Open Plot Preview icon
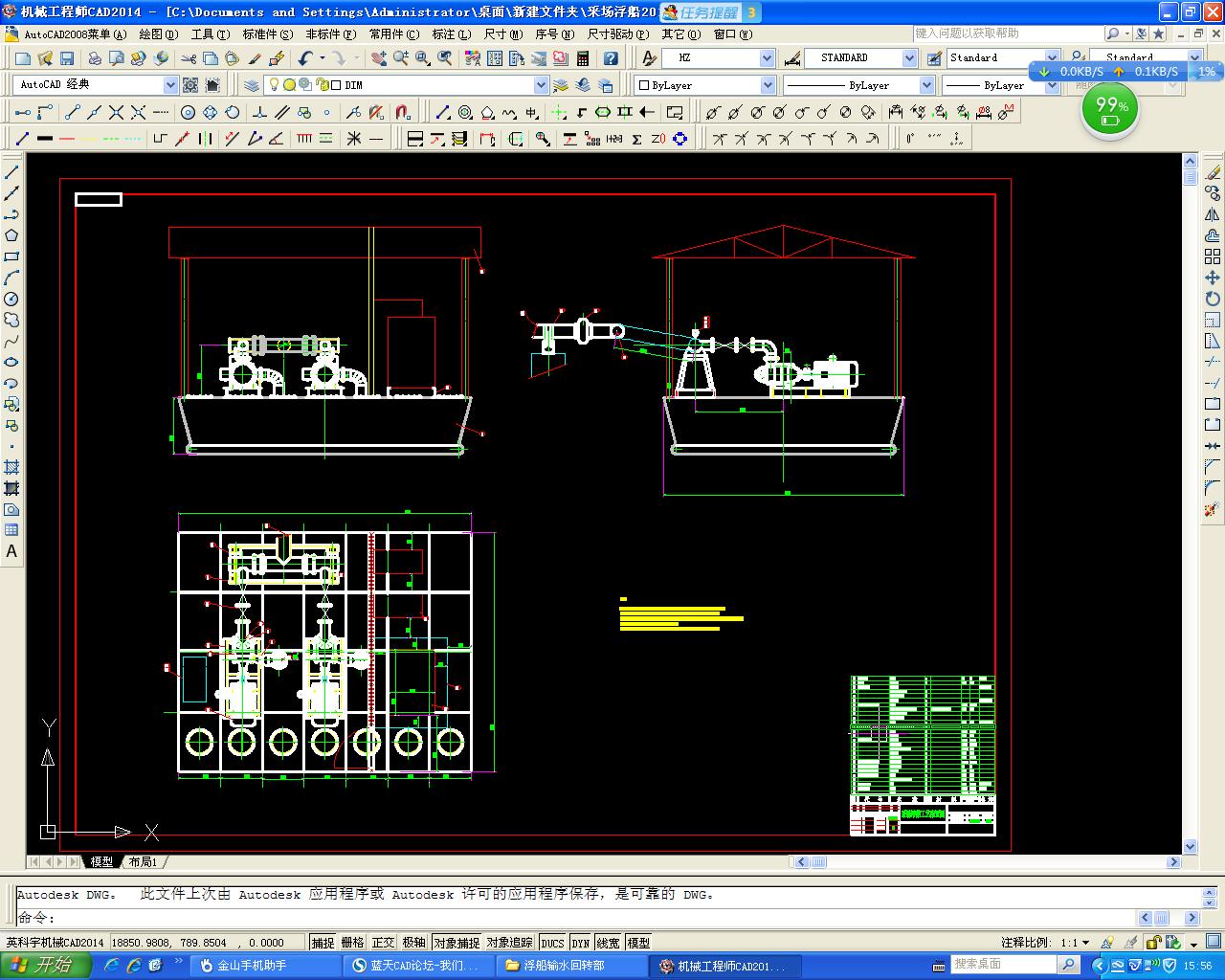 coord(117,58)
